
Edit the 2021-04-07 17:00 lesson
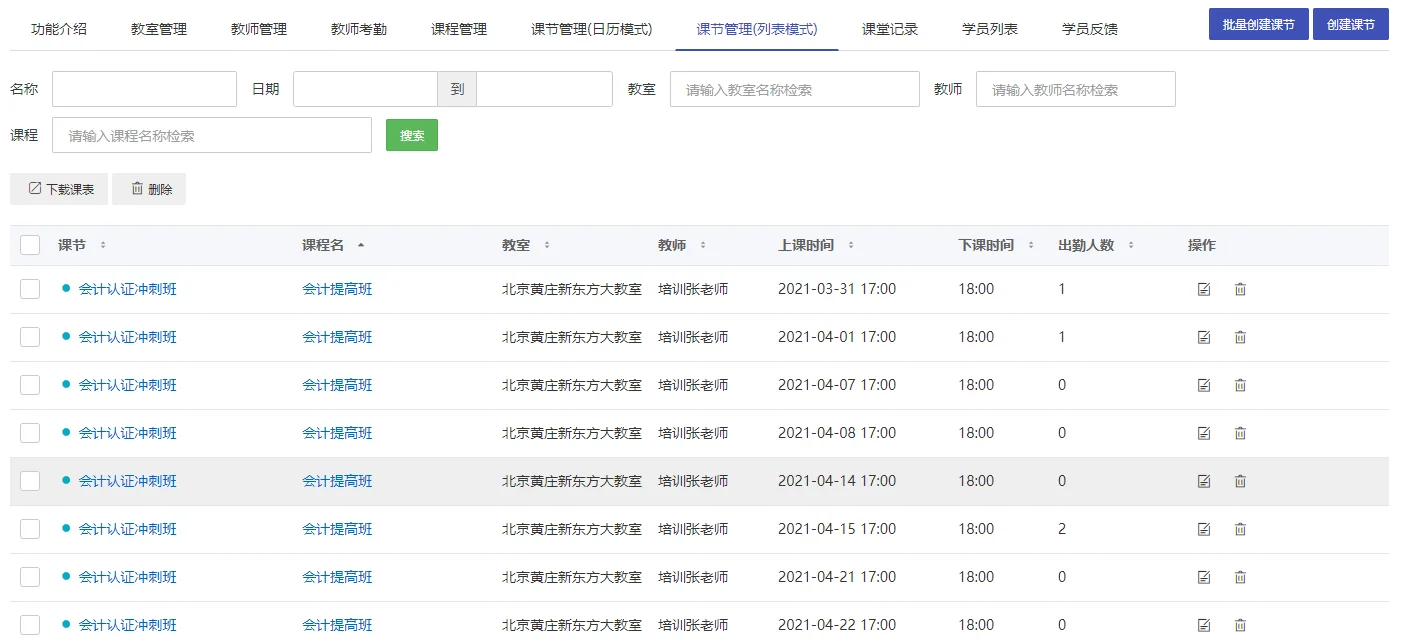click(x=1204, y=386)
